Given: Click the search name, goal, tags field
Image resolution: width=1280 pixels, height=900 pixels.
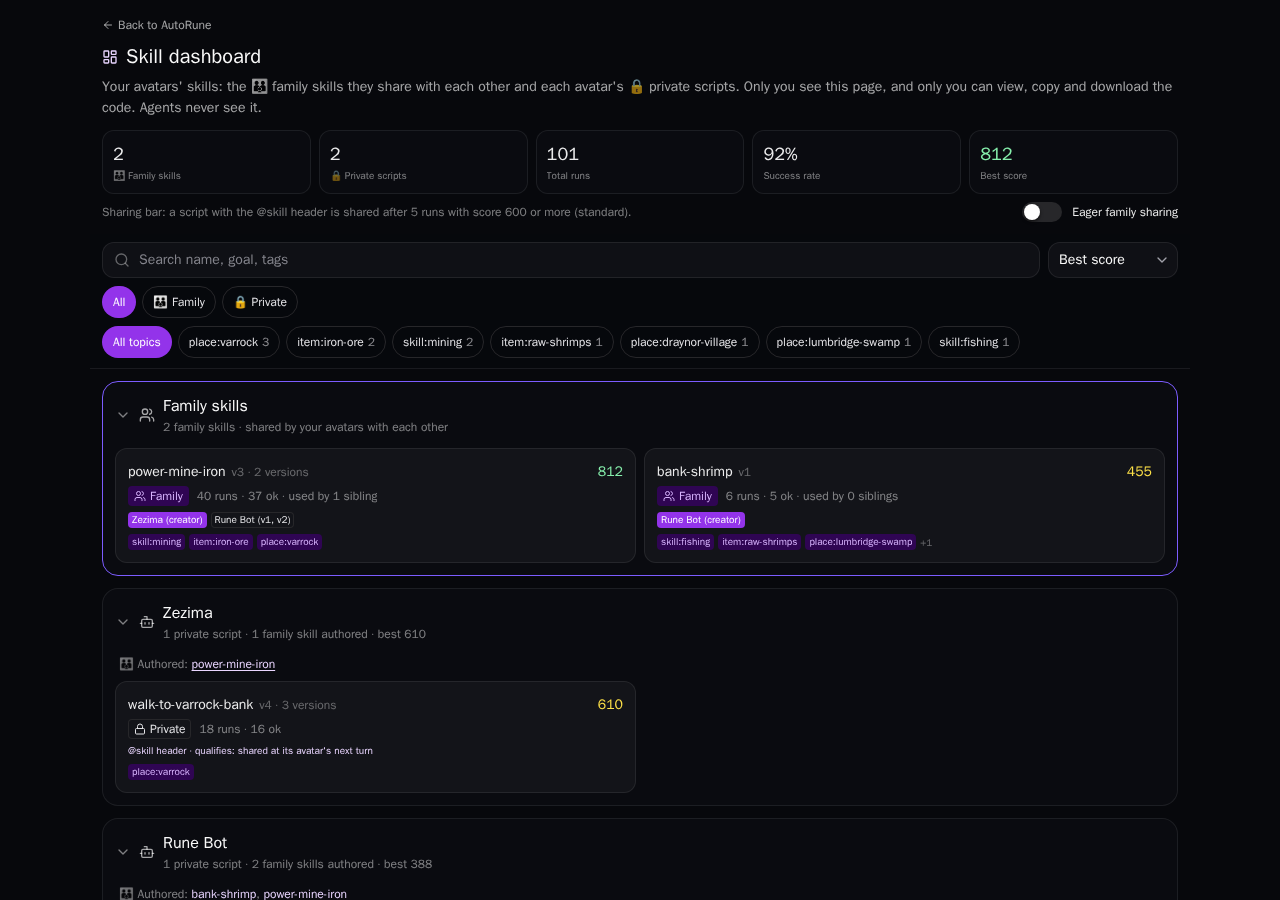Looking at the screenshot, I should [x=571, y=260].
